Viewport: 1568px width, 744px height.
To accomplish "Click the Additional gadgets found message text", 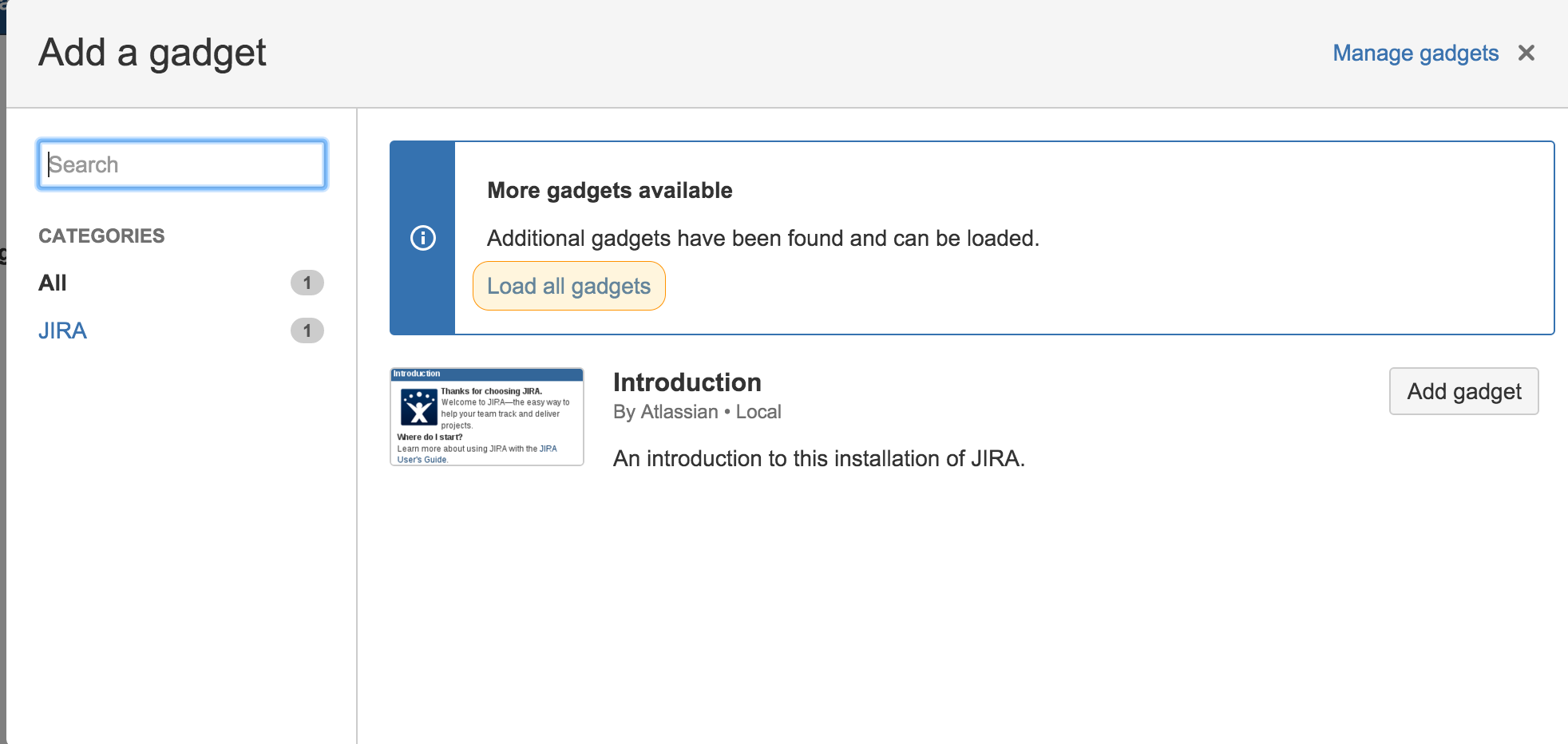I will pos(762,238).
